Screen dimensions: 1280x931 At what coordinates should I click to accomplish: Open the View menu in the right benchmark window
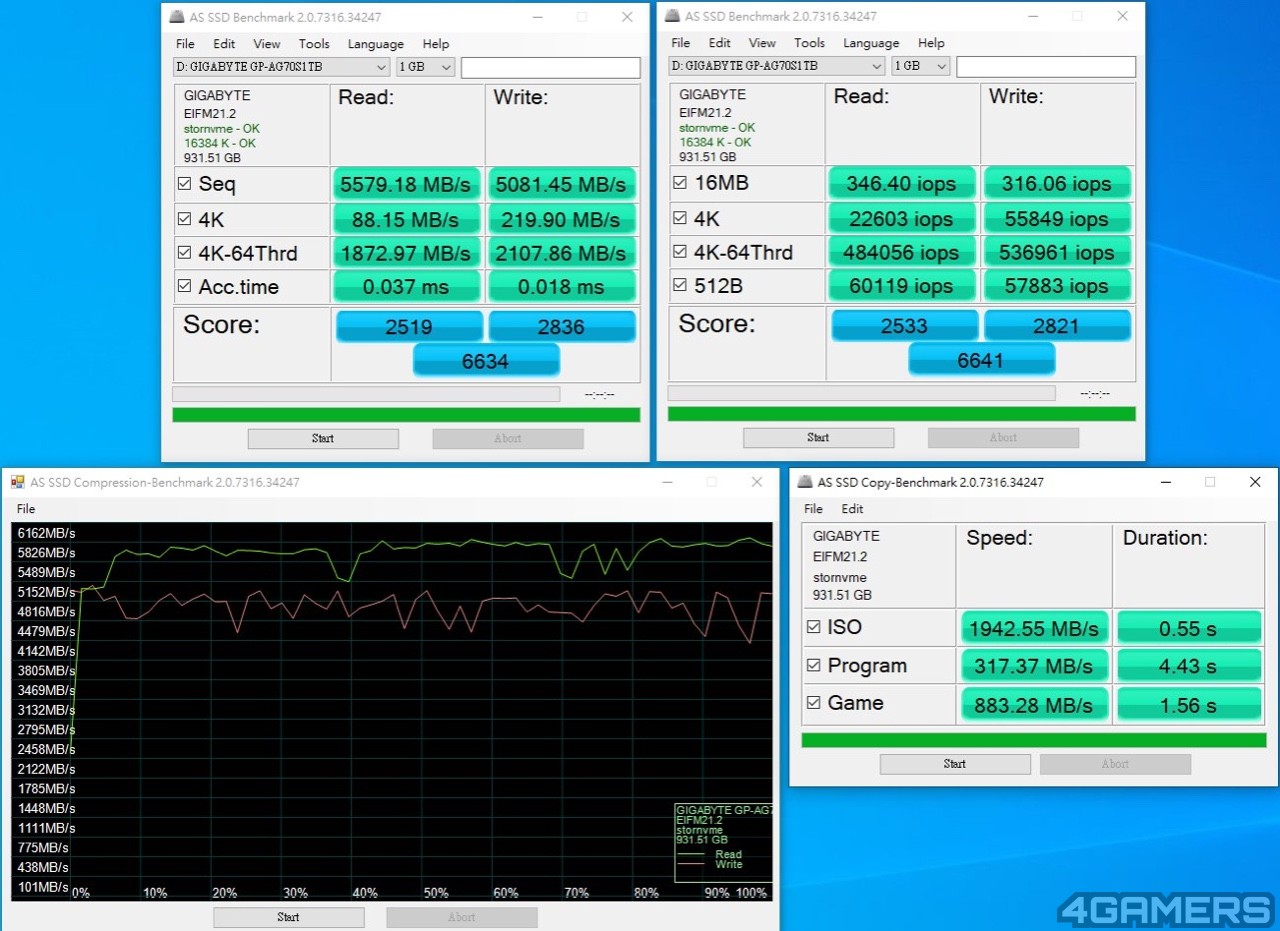pyautogui.click(x=762, y=43)
